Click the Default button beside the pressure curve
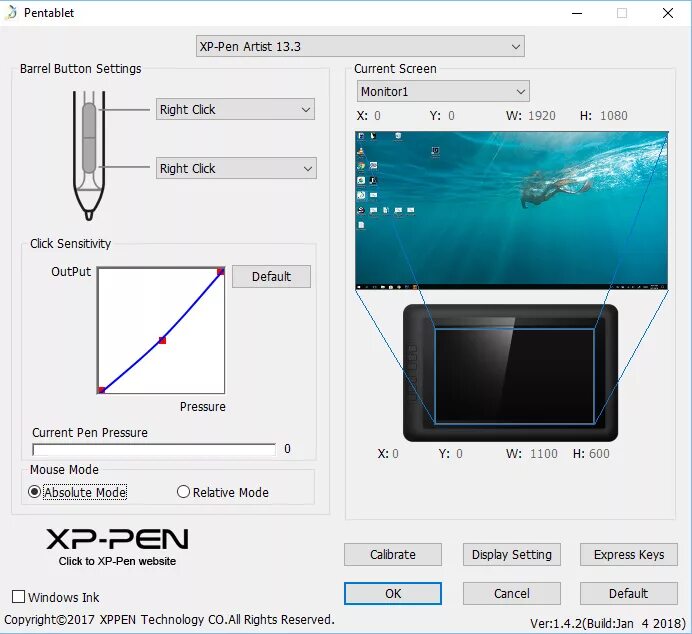Screen dimensions: 692x634 pyautogui.click(x=271, y=277)
